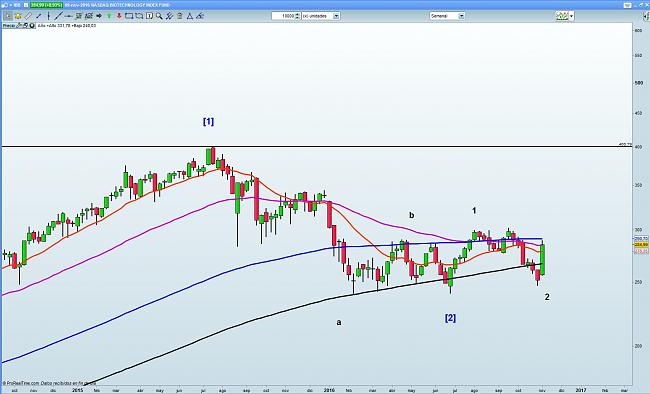Open the Semanal timeframe dropdown

[461, 16]
